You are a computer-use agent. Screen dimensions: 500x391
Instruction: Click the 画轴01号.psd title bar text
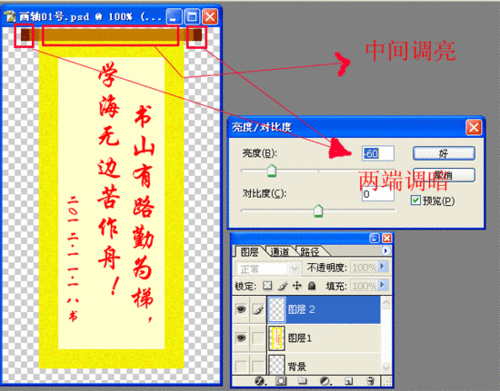[90, 16]
